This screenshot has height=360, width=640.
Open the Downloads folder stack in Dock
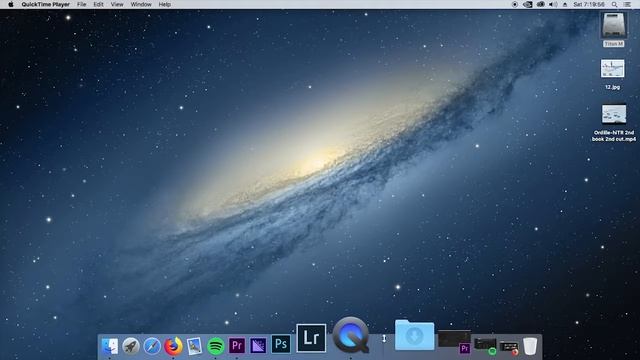pos(414,335)
